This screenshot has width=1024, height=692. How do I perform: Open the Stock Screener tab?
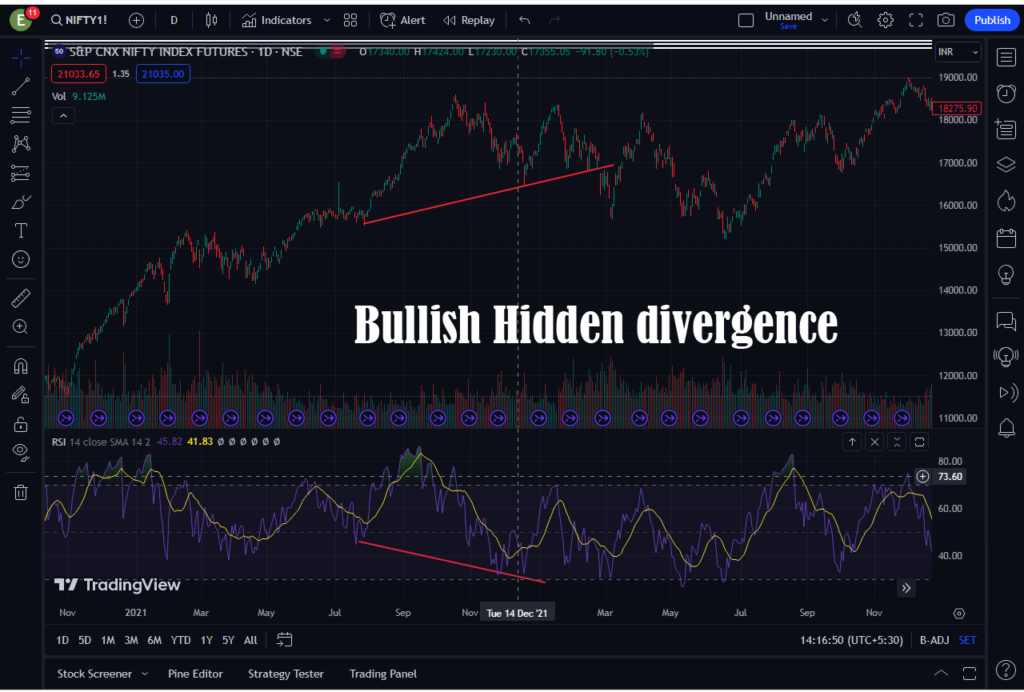(94, 674)
